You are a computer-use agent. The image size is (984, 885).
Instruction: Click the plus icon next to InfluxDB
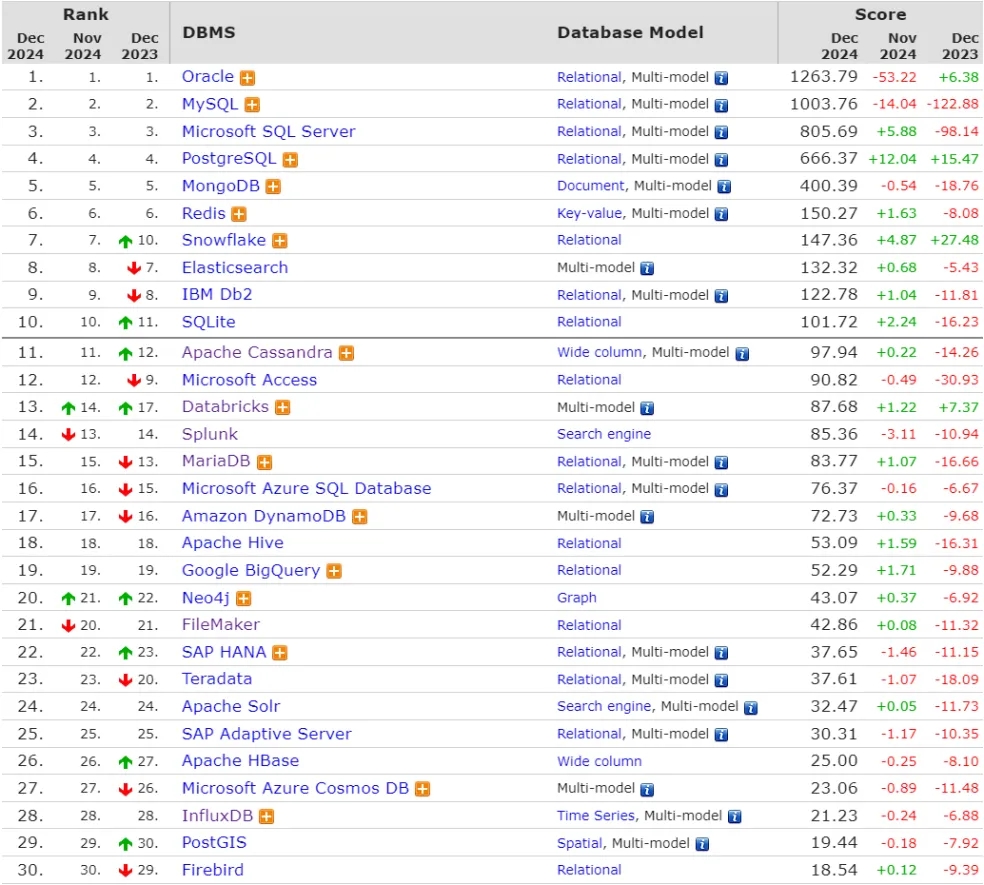click(x=266, y=817)
